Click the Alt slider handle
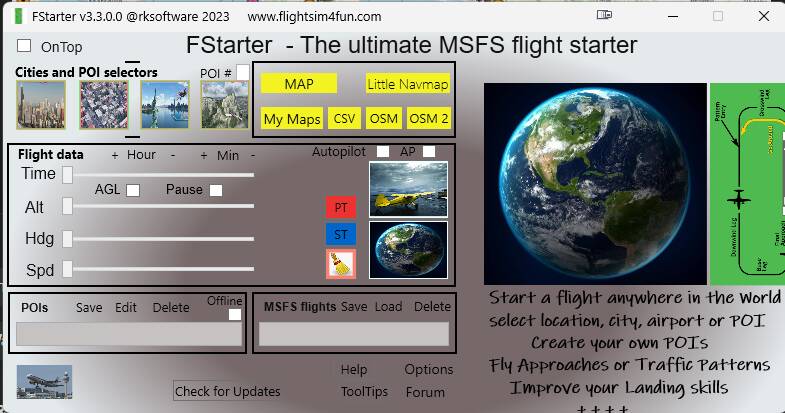This screenshot has width=785, height=413. tap(68, 206)
